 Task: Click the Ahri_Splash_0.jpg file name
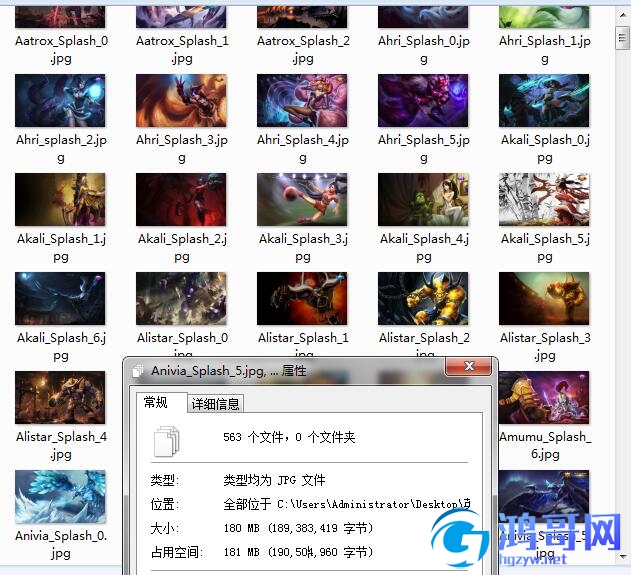pos(424,49)
